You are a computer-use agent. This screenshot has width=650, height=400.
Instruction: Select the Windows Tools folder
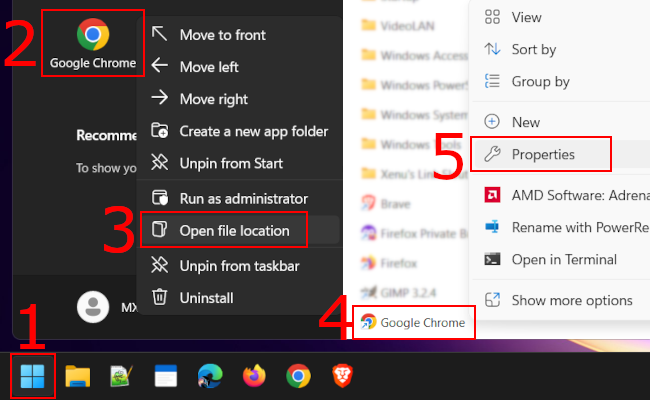410,144
